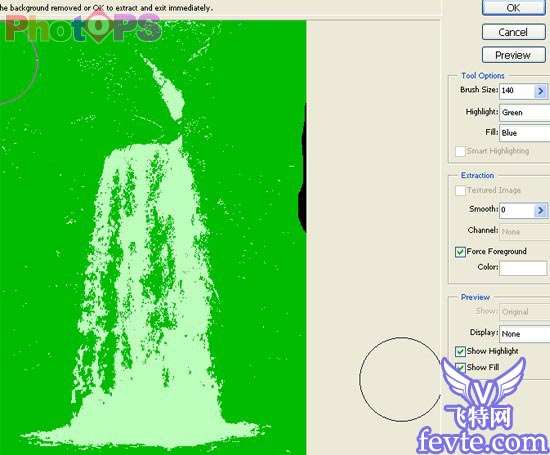
Task: Edit the Smooth value field
Action: (x=517, y=210)
